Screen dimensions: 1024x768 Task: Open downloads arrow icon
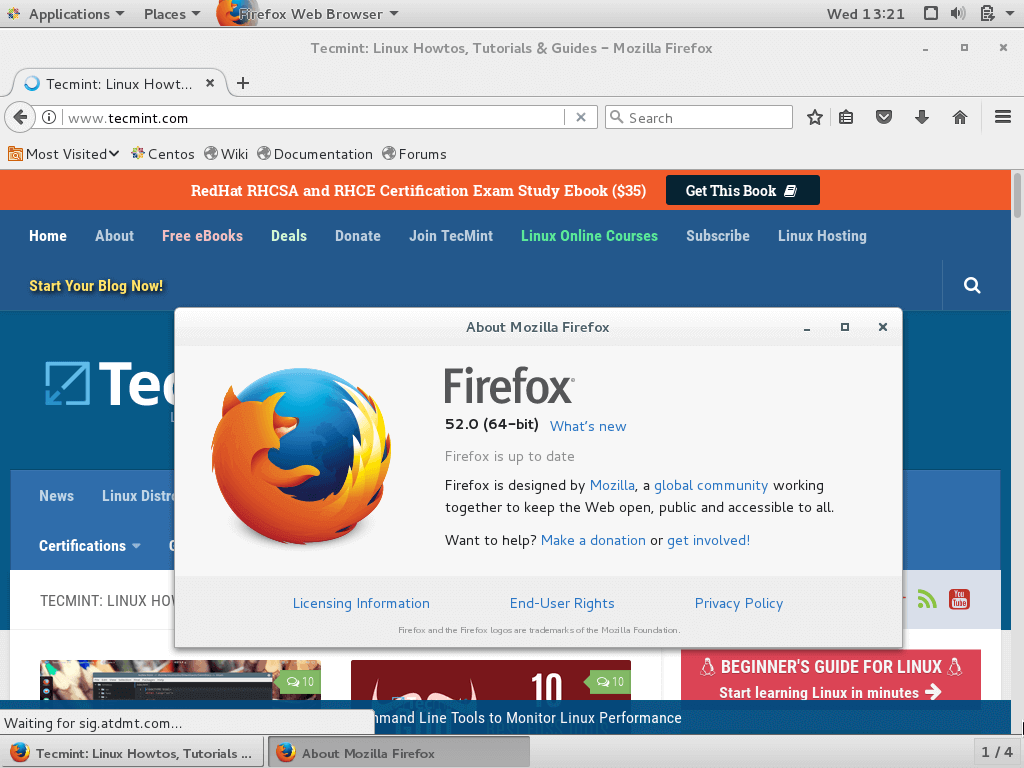coord(921,118)
